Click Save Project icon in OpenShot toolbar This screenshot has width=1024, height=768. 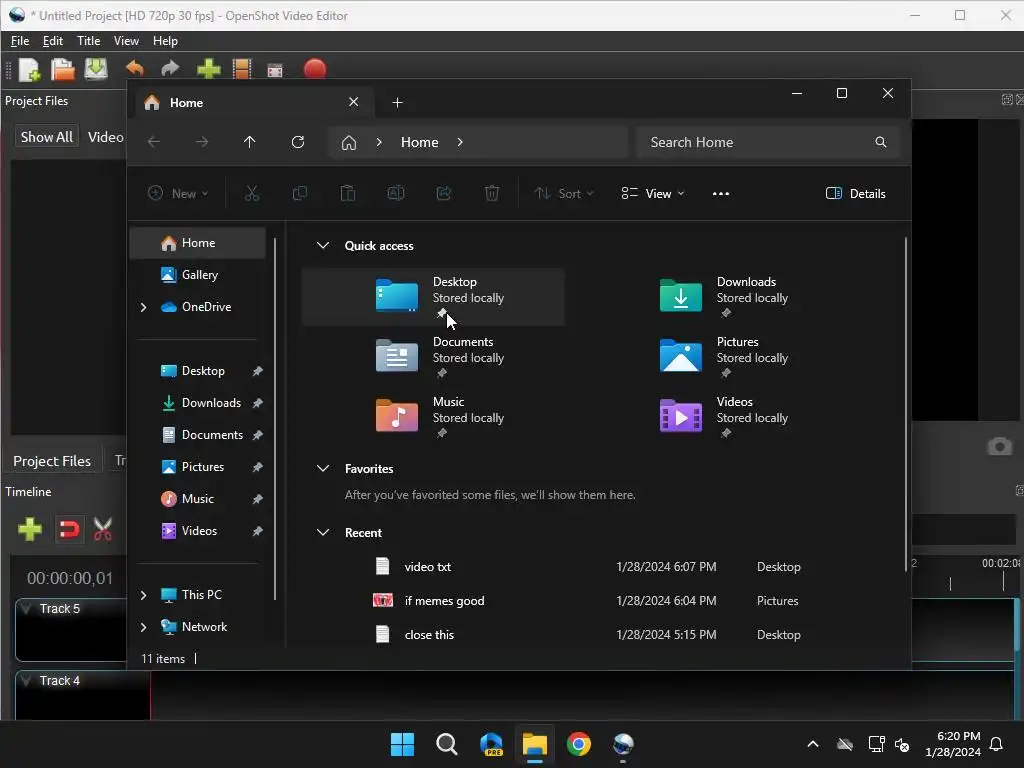(96, 69)
